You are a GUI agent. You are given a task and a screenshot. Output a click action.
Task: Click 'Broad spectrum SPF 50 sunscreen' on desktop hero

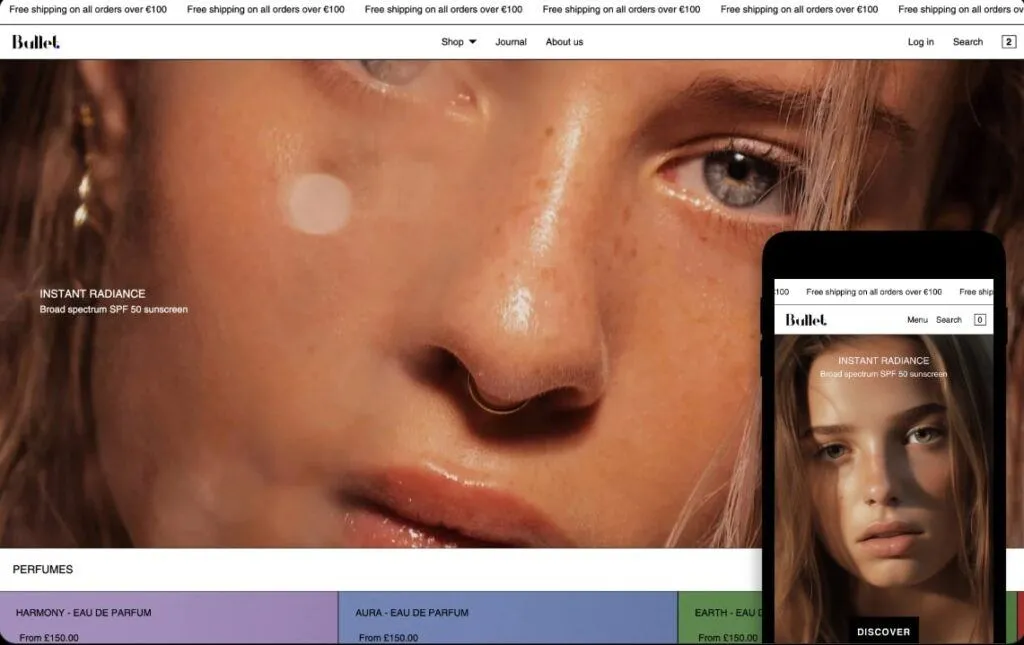114,309
